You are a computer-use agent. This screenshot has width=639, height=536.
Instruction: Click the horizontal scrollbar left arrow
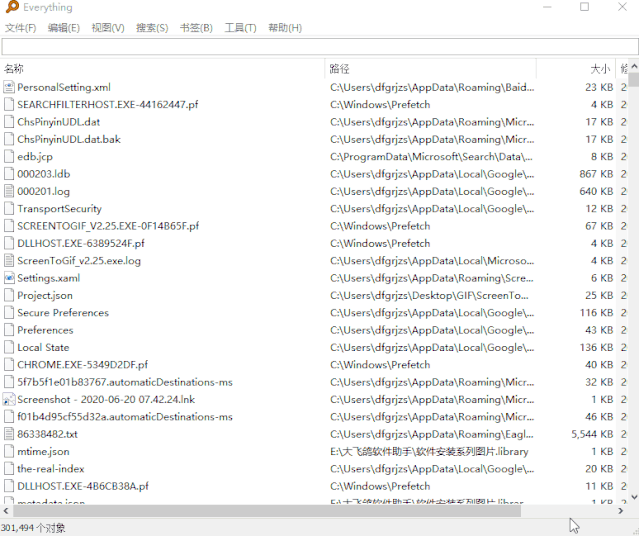(6, 510)
